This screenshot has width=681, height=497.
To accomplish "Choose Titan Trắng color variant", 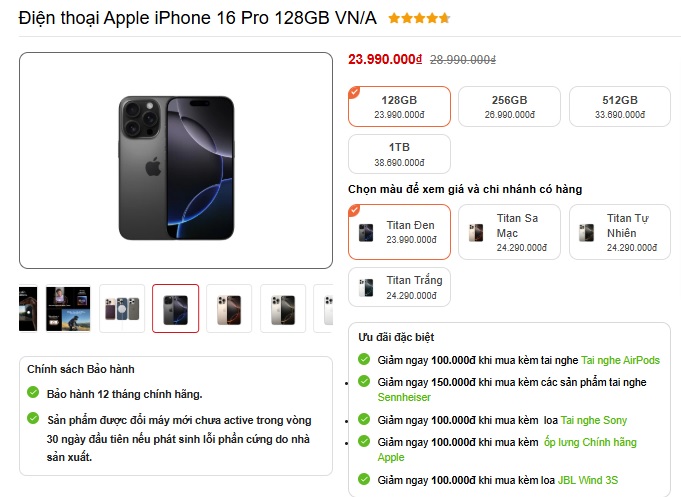I will 399,287.
